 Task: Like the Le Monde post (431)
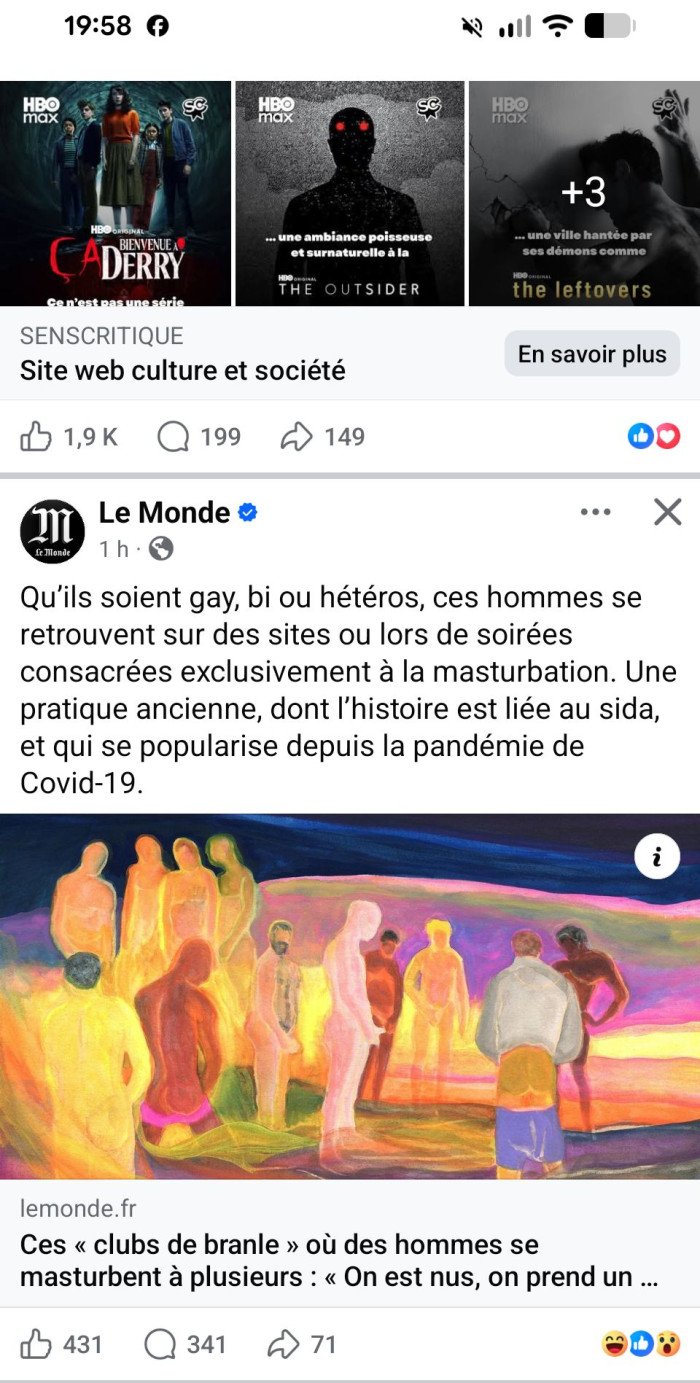tap(61, 1345)
